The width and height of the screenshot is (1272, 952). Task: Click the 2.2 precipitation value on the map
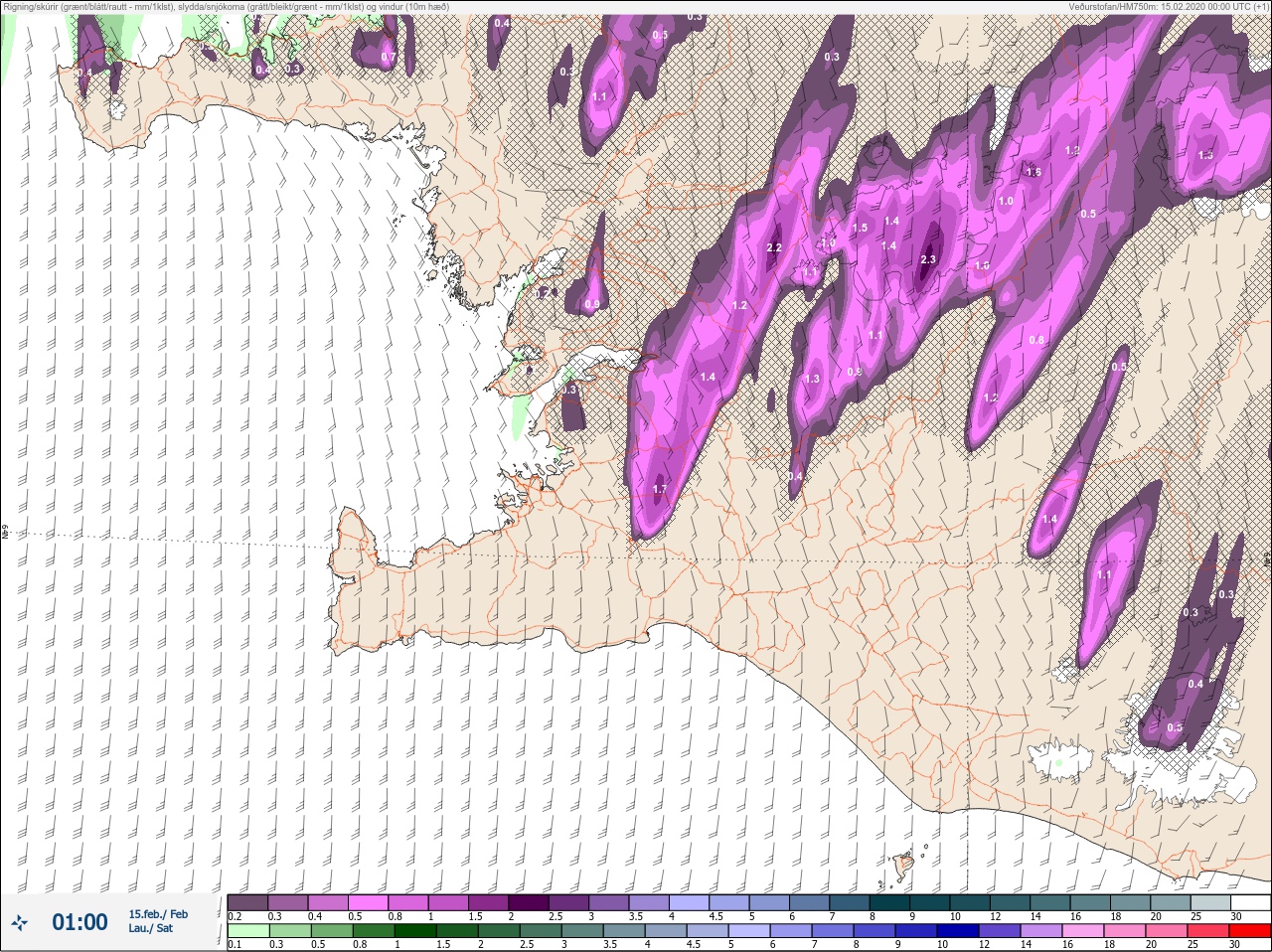(x=775, y=247)
